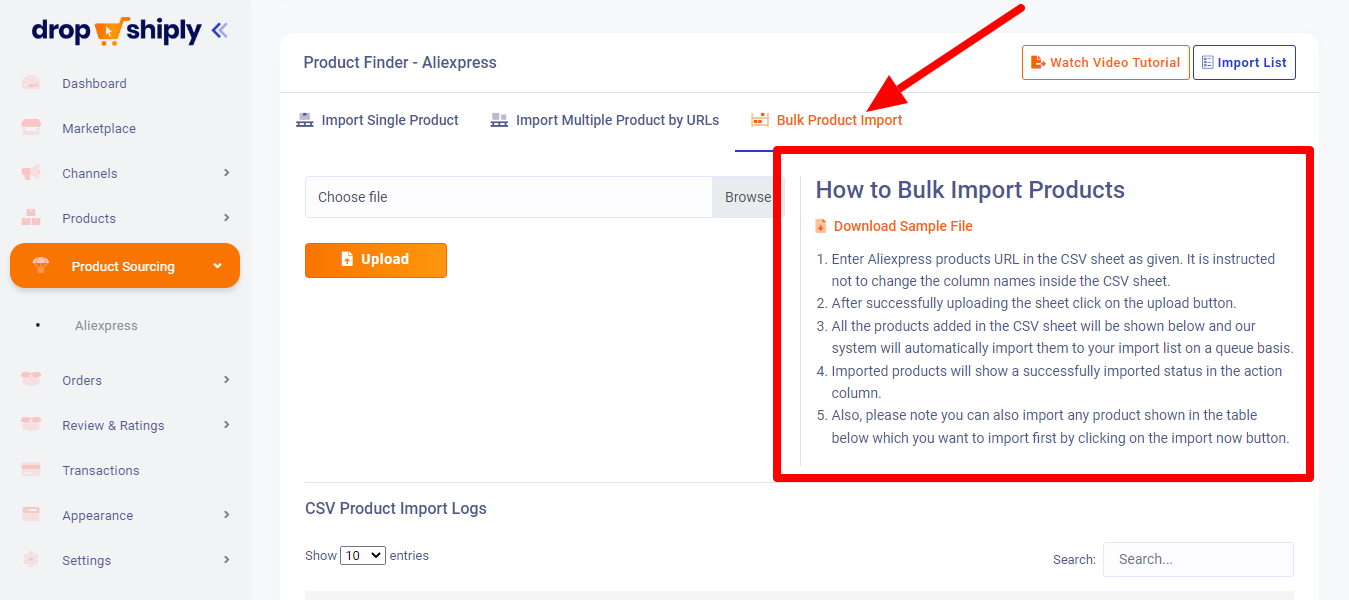Screen dimensions: 1349x600
Task: Focus the Search logs input field
Action: click(1198, 559)
